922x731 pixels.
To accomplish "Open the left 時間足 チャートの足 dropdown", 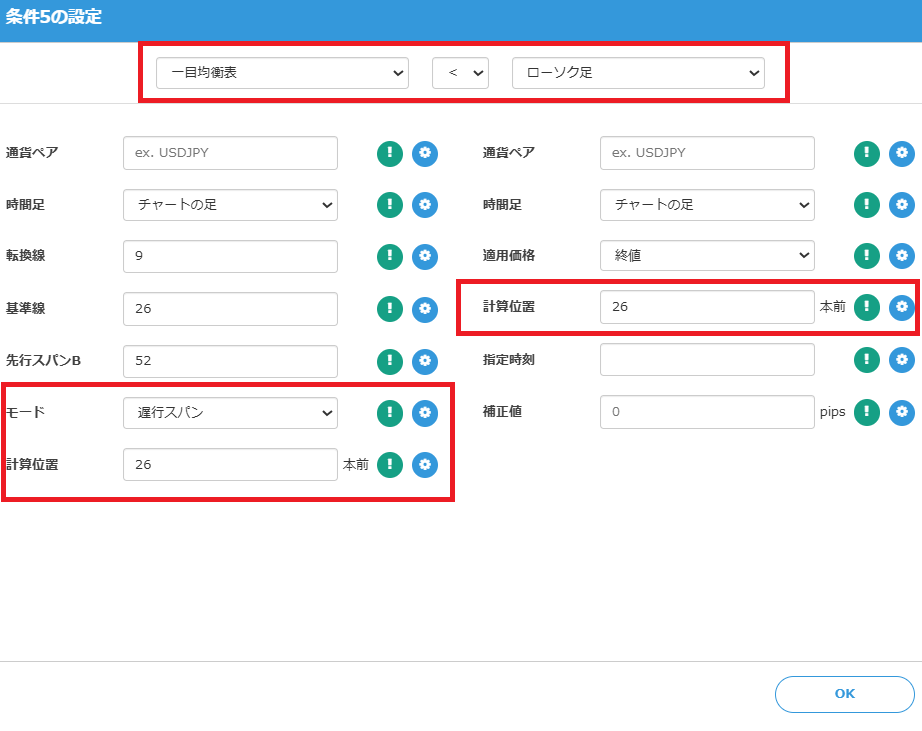I will click(x=230, y=205).
